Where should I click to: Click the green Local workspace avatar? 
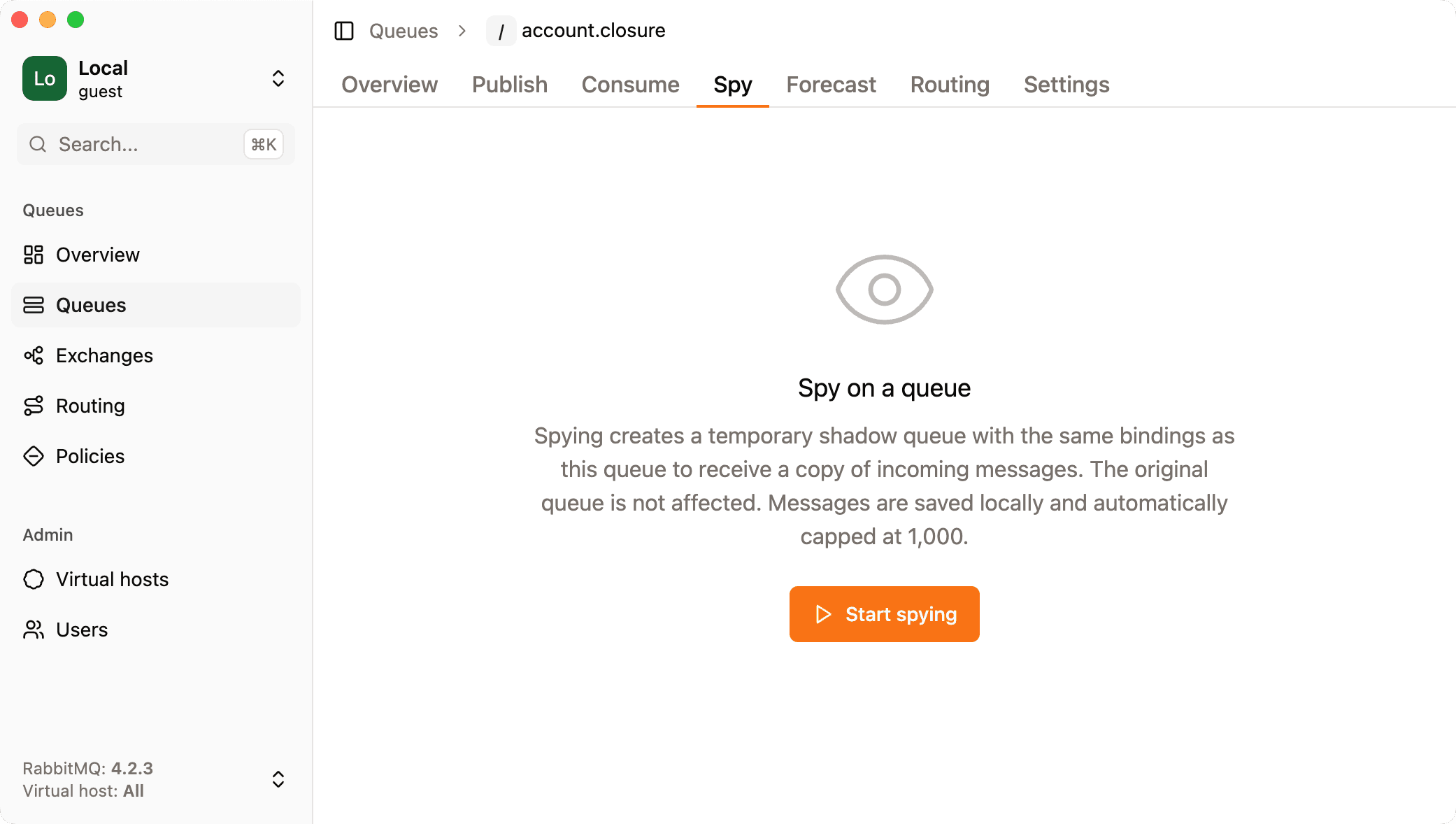pos(44,78)
